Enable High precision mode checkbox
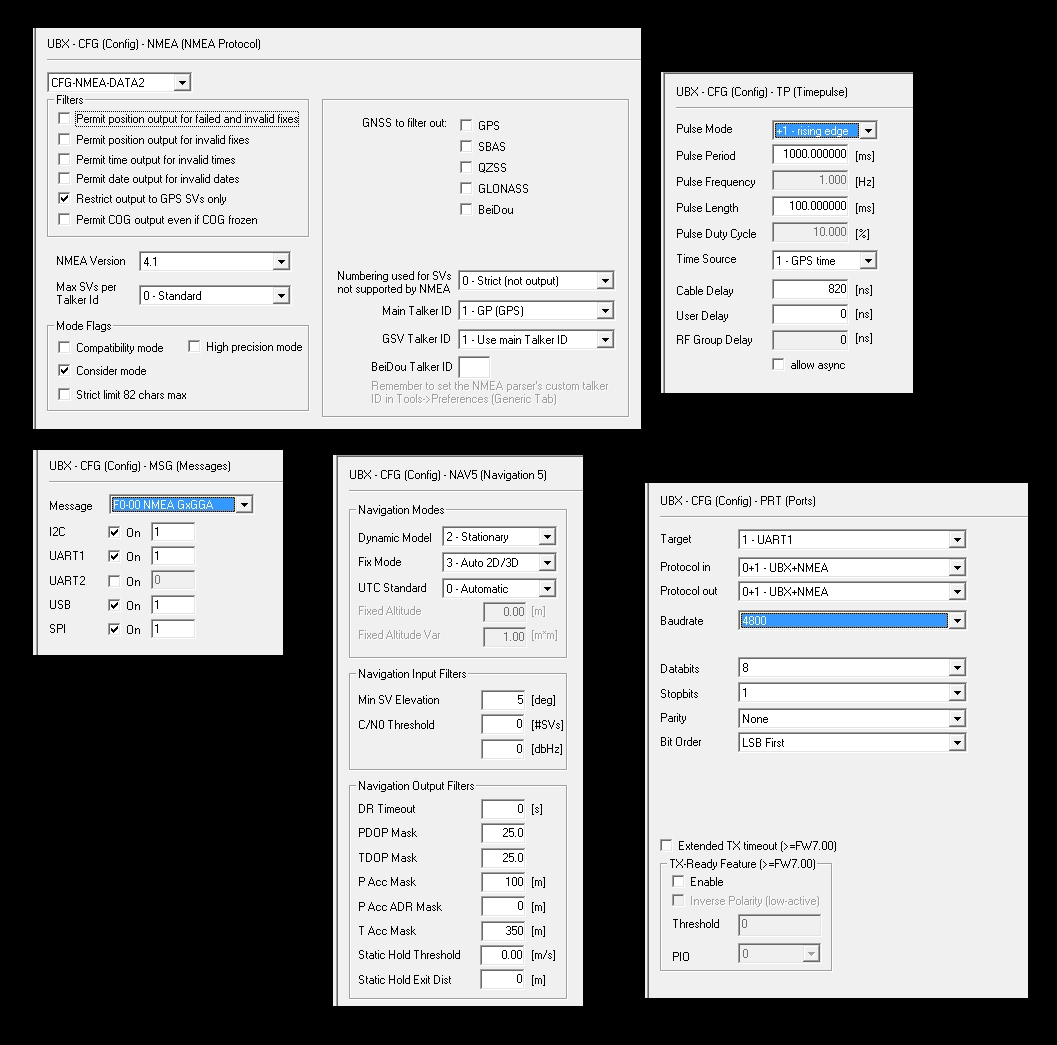The image size is (1057, 1045). point(195,347)
